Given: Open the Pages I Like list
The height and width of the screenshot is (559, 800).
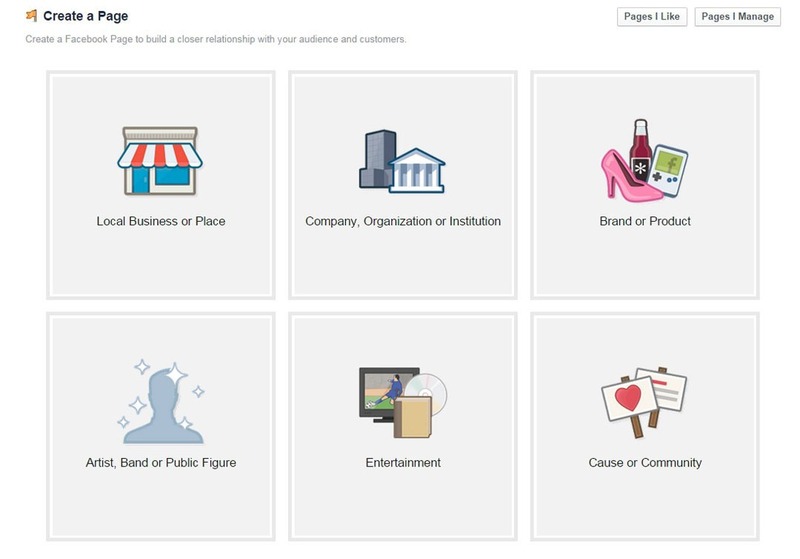Looking at the screenshot, I should [x=652, y=17].
